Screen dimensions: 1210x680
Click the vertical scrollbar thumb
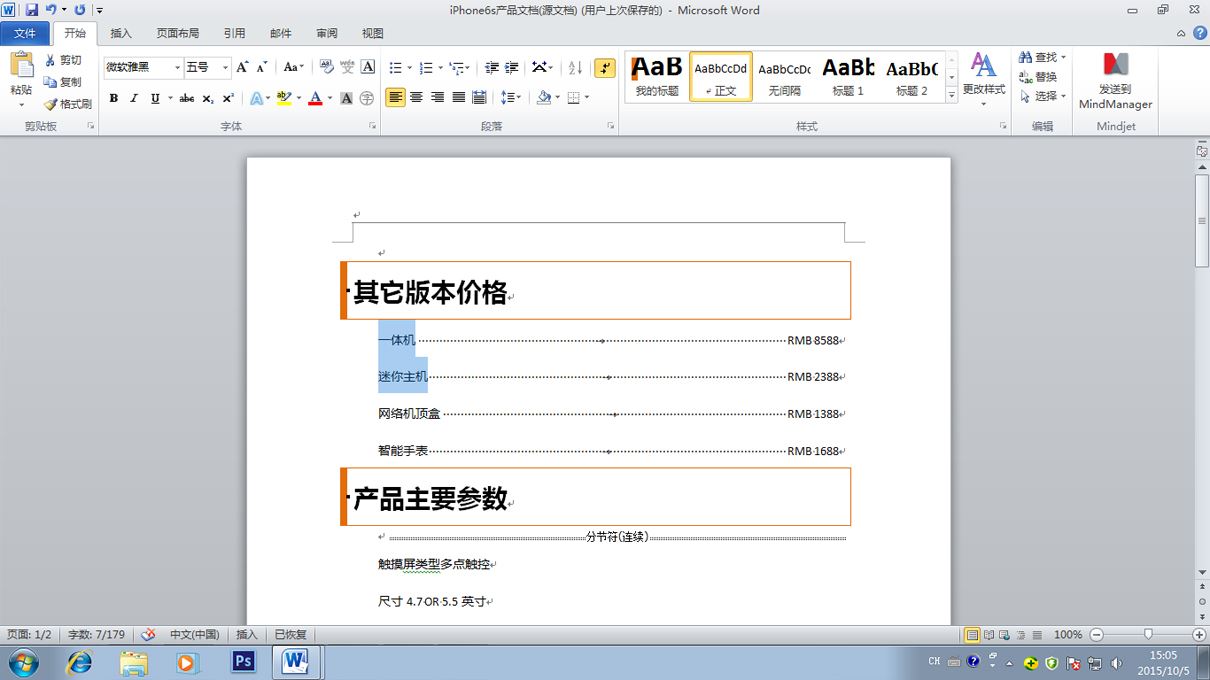coord(1202,220)
